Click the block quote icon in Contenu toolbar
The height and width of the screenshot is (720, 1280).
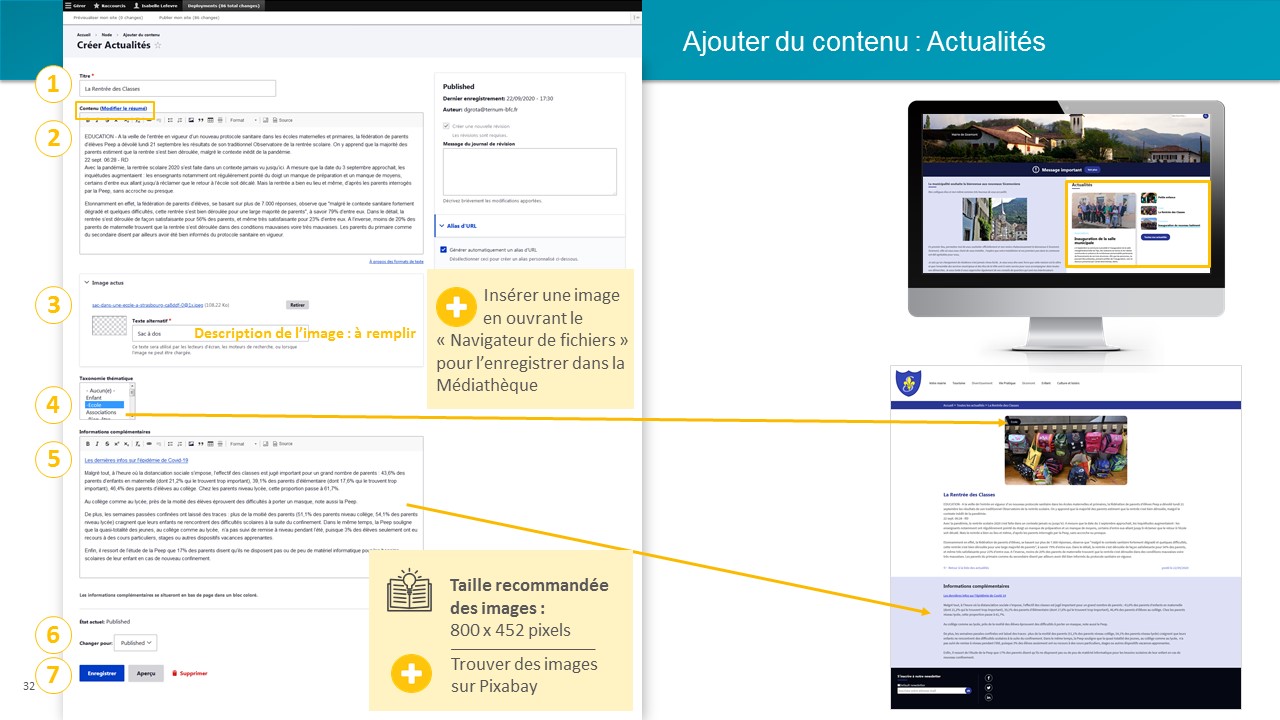pyautogui.click(x=200, y=120)
